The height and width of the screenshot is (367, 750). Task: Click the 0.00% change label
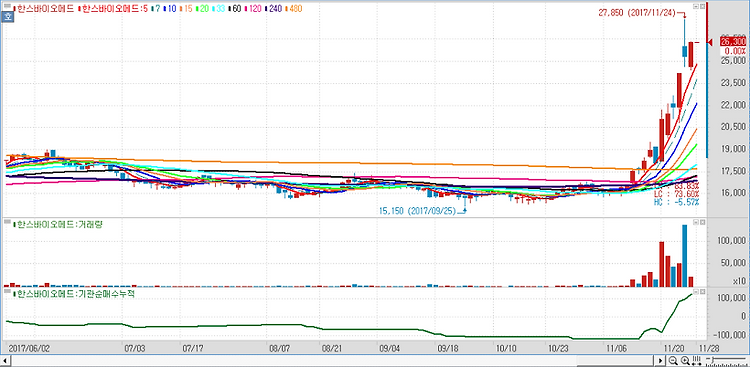735,51
